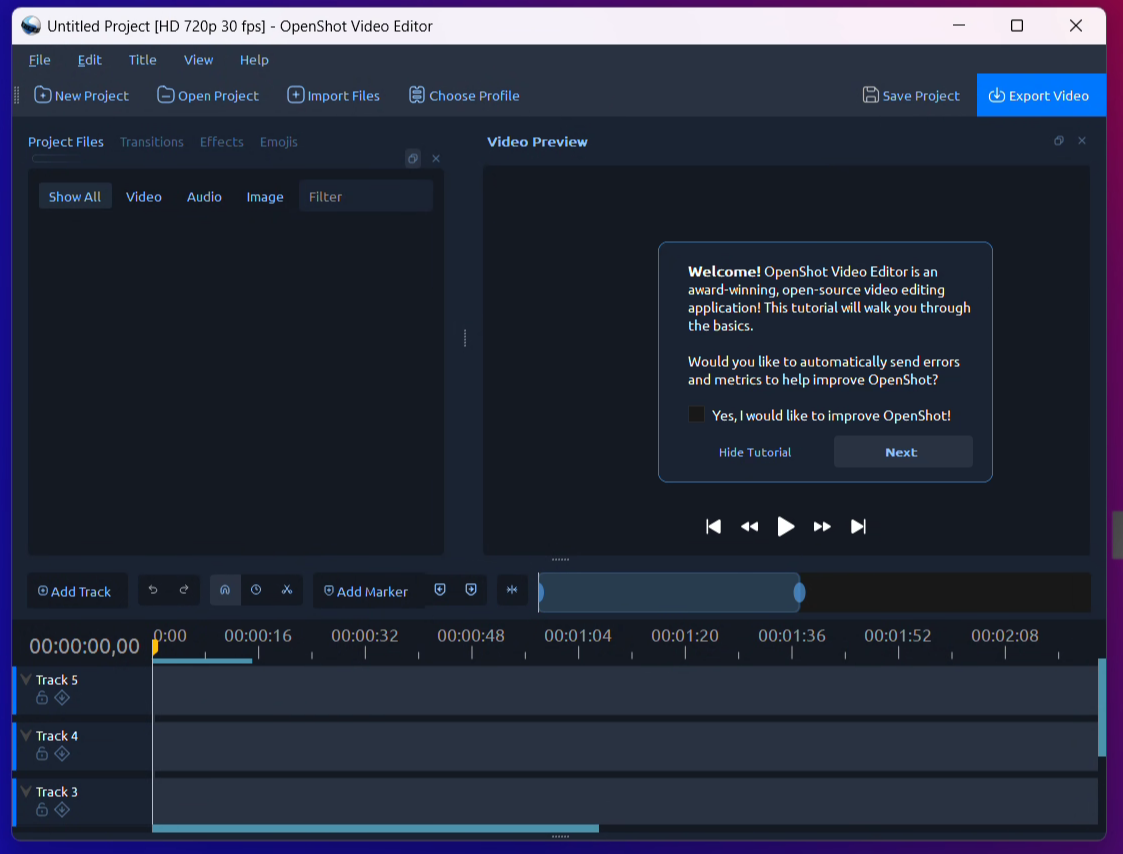Toggle keyframe icon on Track 4
The image size is (1123, 854).
tap(62, 754)
